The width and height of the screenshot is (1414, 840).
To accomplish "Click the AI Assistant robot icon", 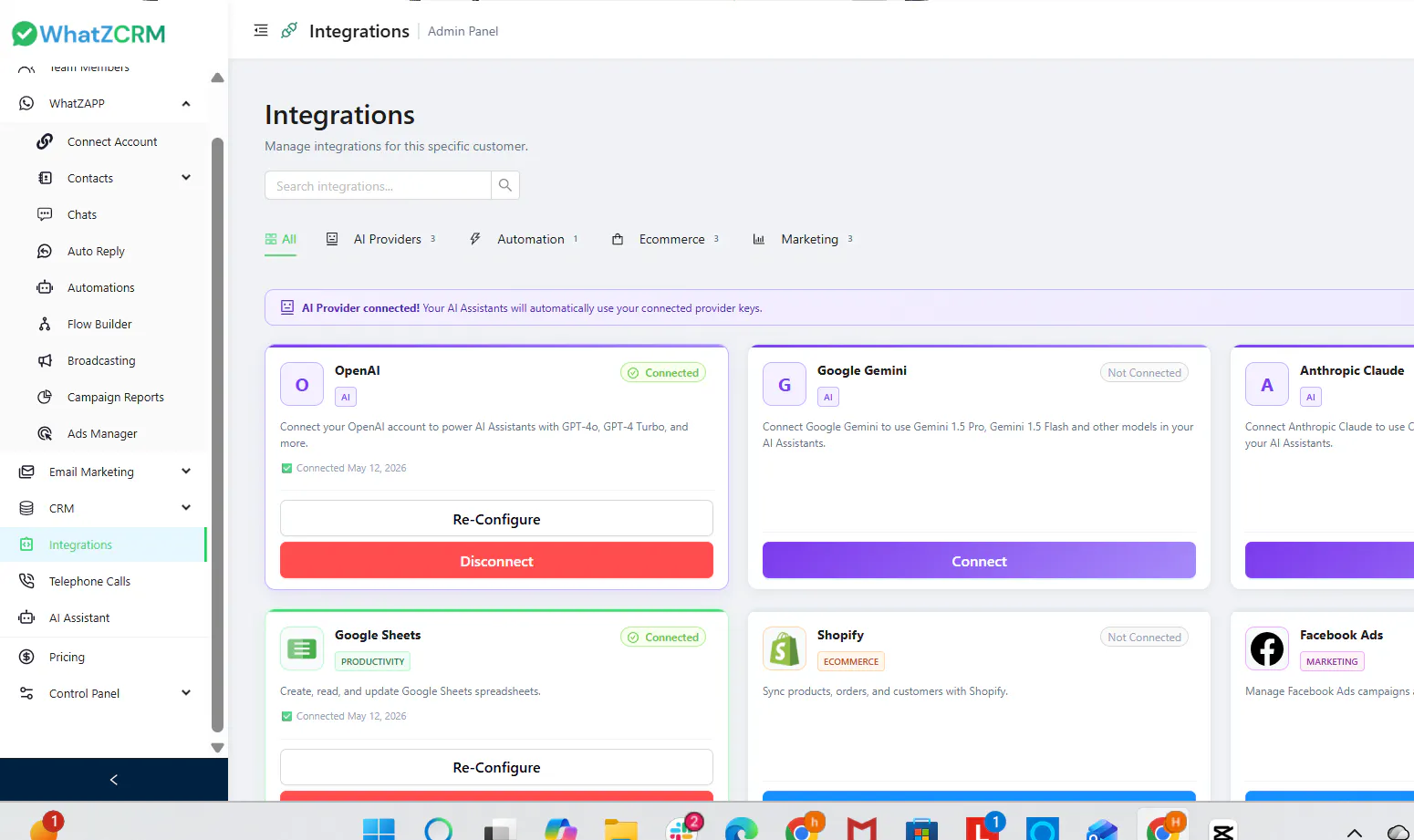I will [x=26, y=617].
